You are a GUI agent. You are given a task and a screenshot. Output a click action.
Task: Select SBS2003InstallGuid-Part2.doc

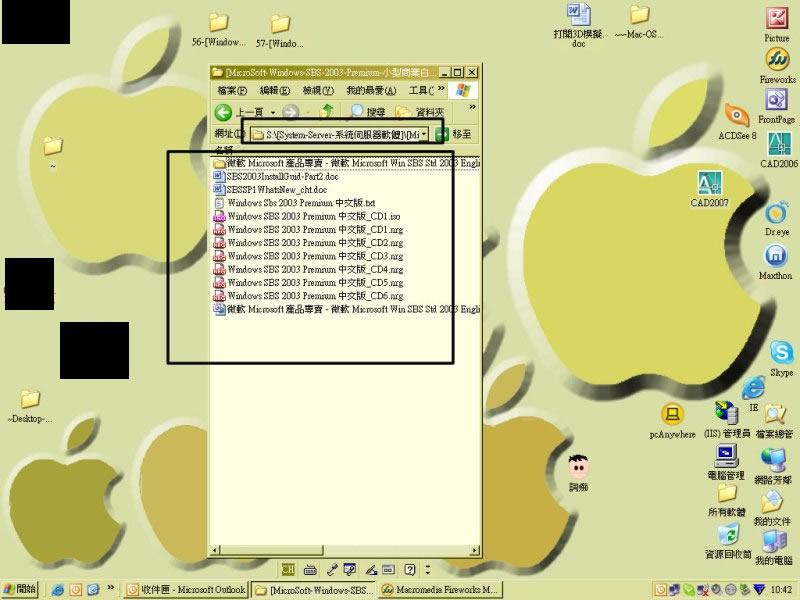point(276,177)
